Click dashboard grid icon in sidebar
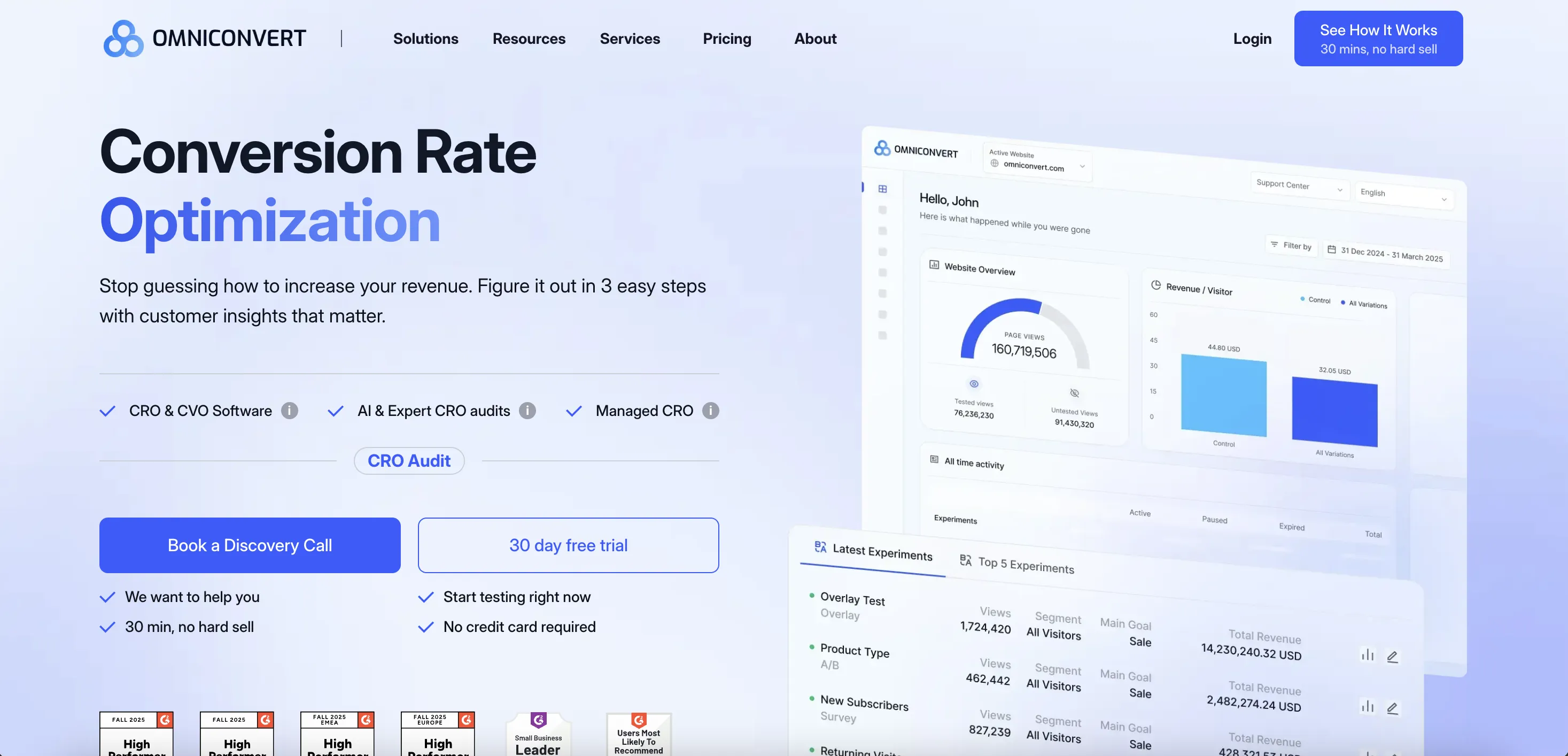Screen dimensions: 1568x756 click(883, 189)
